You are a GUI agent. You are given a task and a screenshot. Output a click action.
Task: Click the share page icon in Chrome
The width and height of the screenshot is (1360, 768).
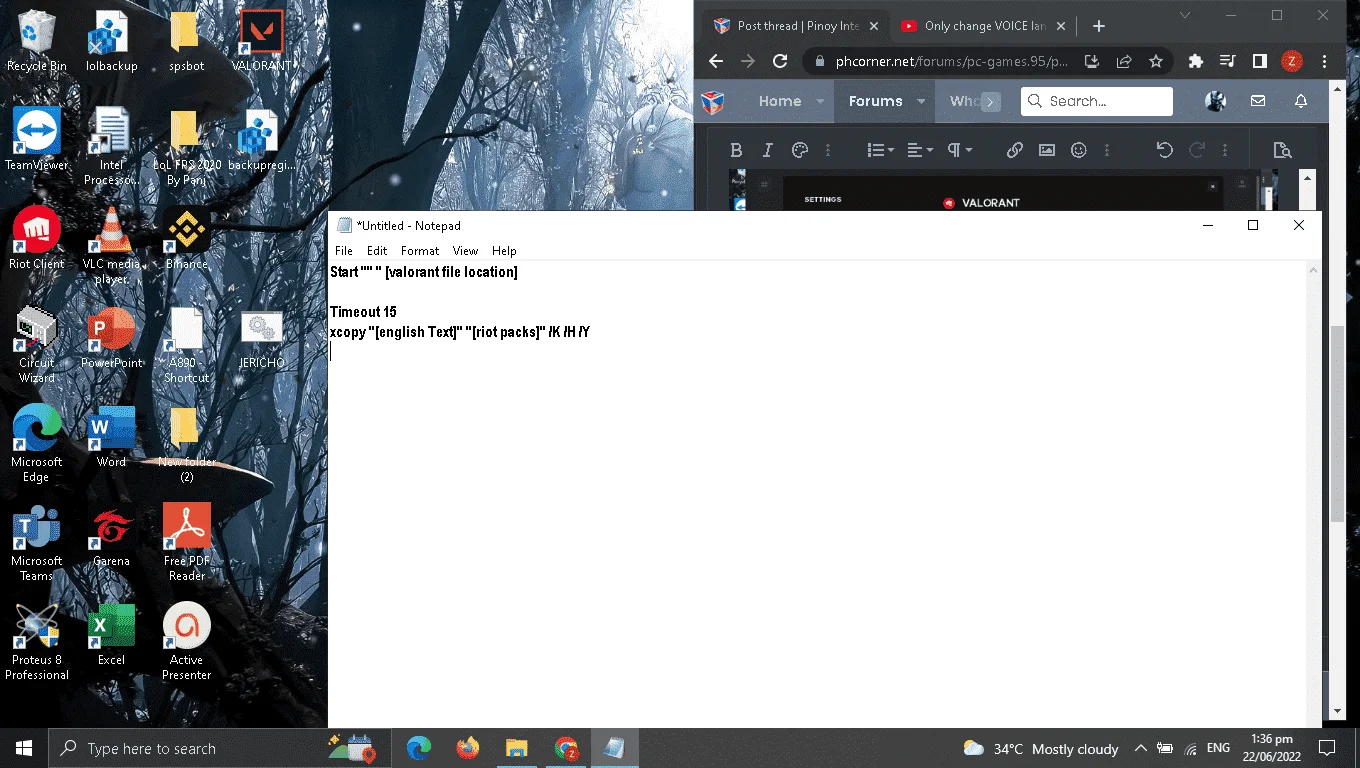[1124, 61]
